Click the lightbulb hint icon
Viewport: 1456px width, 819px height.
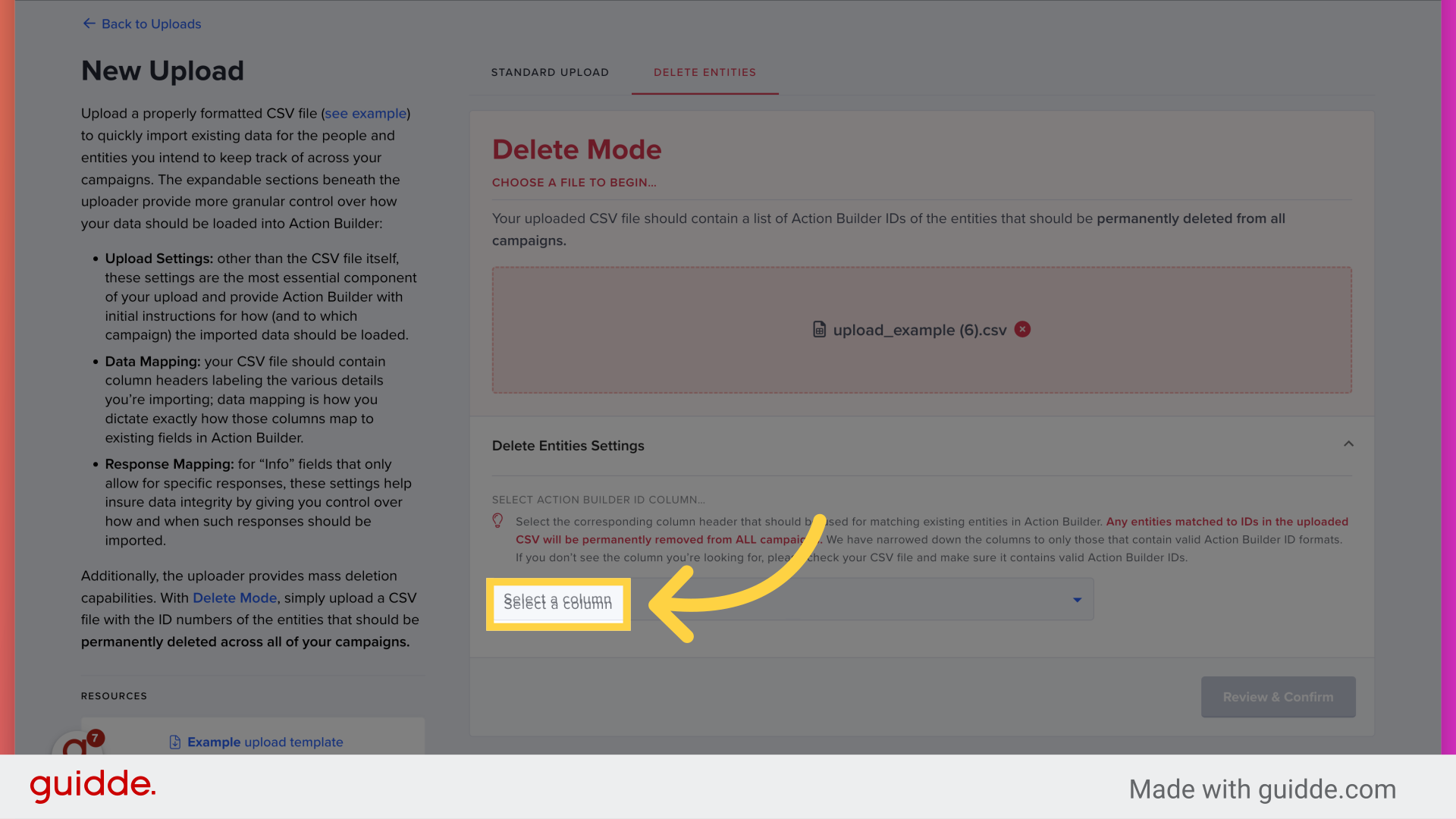click(x=497, y=520)
